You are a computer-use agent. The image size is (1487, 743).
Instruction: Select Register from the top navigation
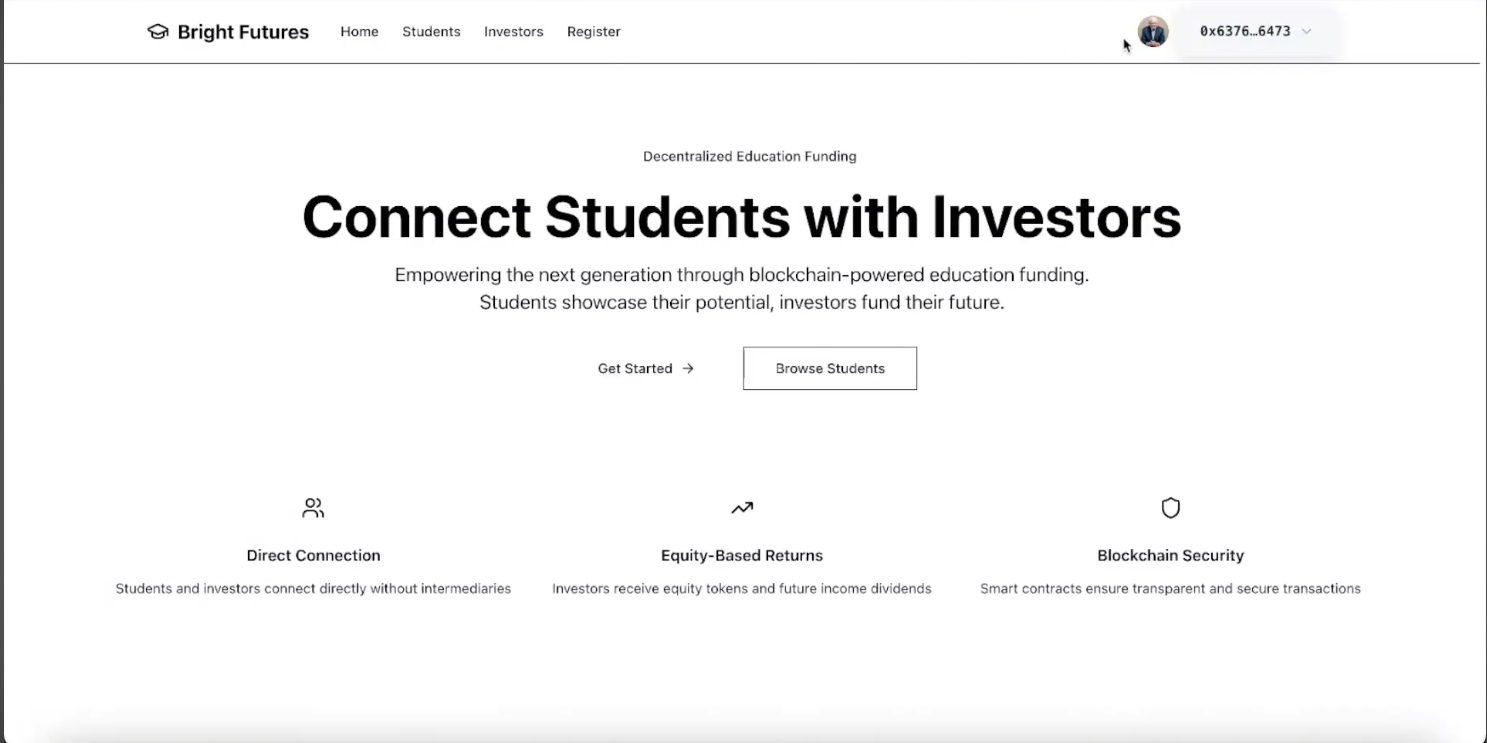coord(593,31)
